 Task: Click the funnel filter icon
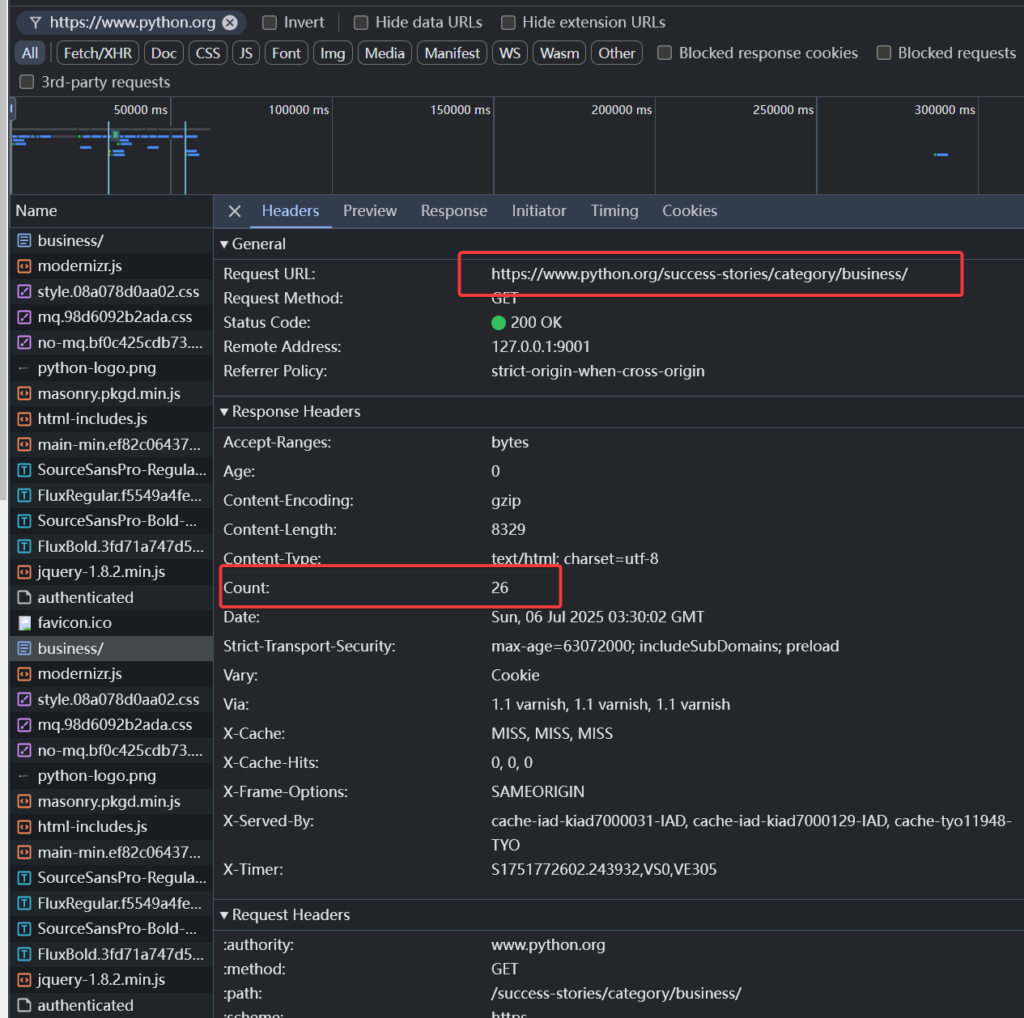point(35,22)
